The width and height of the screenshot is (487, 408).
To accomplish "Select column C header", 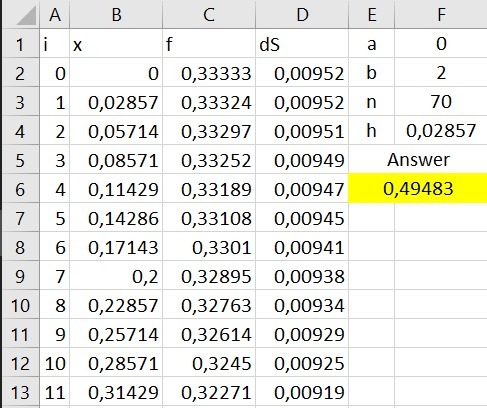I will [x=209, y=14].
